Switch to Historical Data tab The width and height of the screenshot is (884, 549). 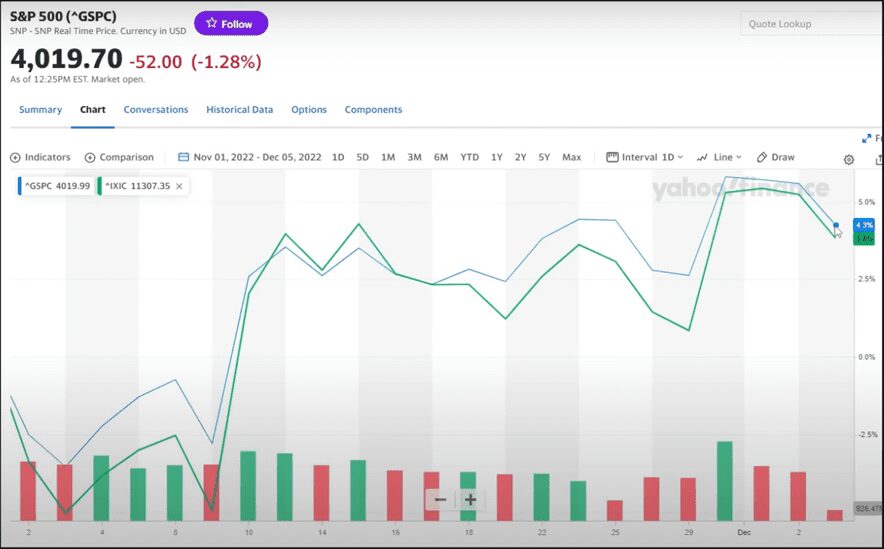[x=239, y=110]
